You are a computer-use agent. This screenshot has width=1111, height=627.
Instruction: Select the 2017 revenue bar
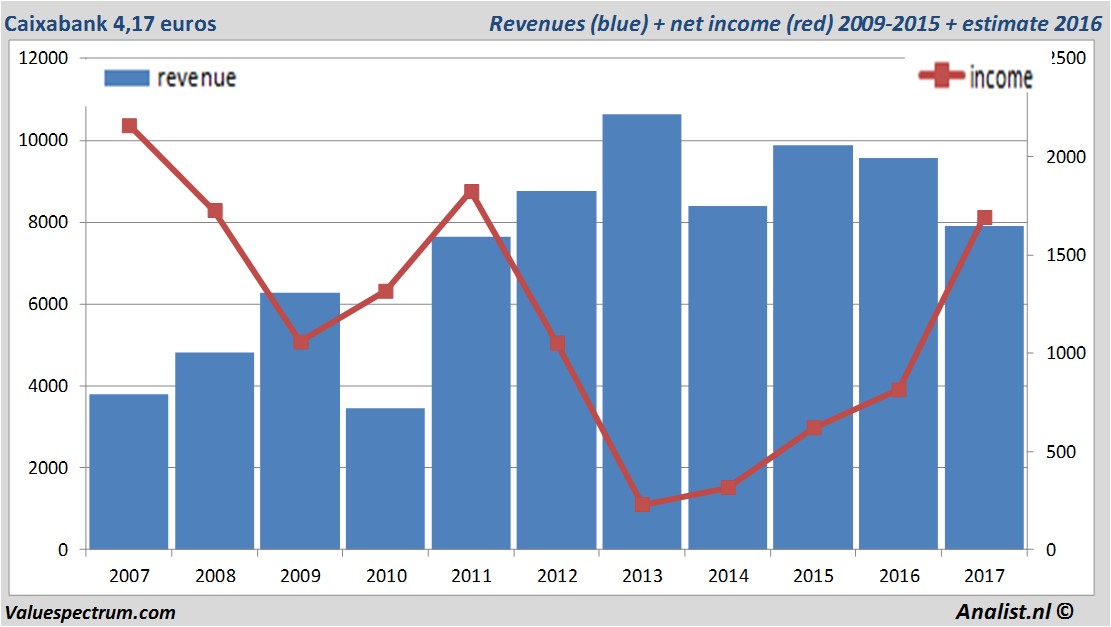[x=984, y=388]
